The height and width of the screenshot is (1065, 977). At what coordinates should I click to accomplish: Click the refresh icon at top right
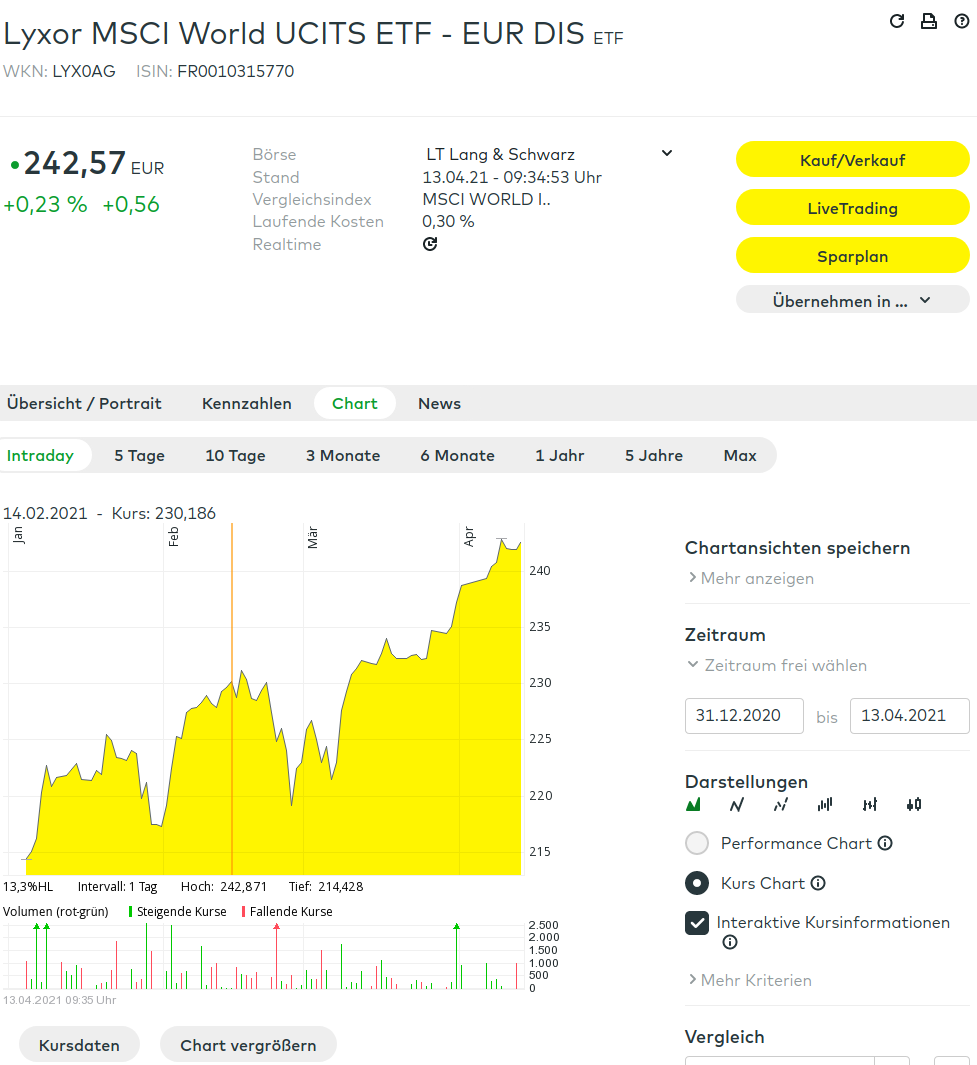click(897, 21)
